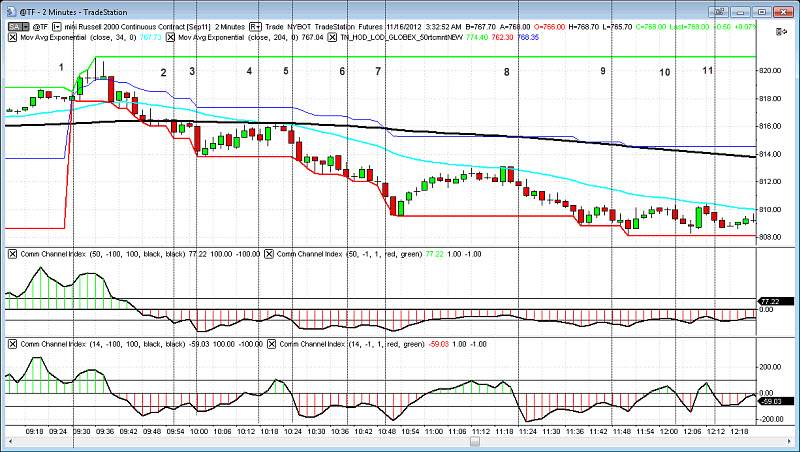
Task: Click the detach window icon beside minimize
Action: coord(719,11)
